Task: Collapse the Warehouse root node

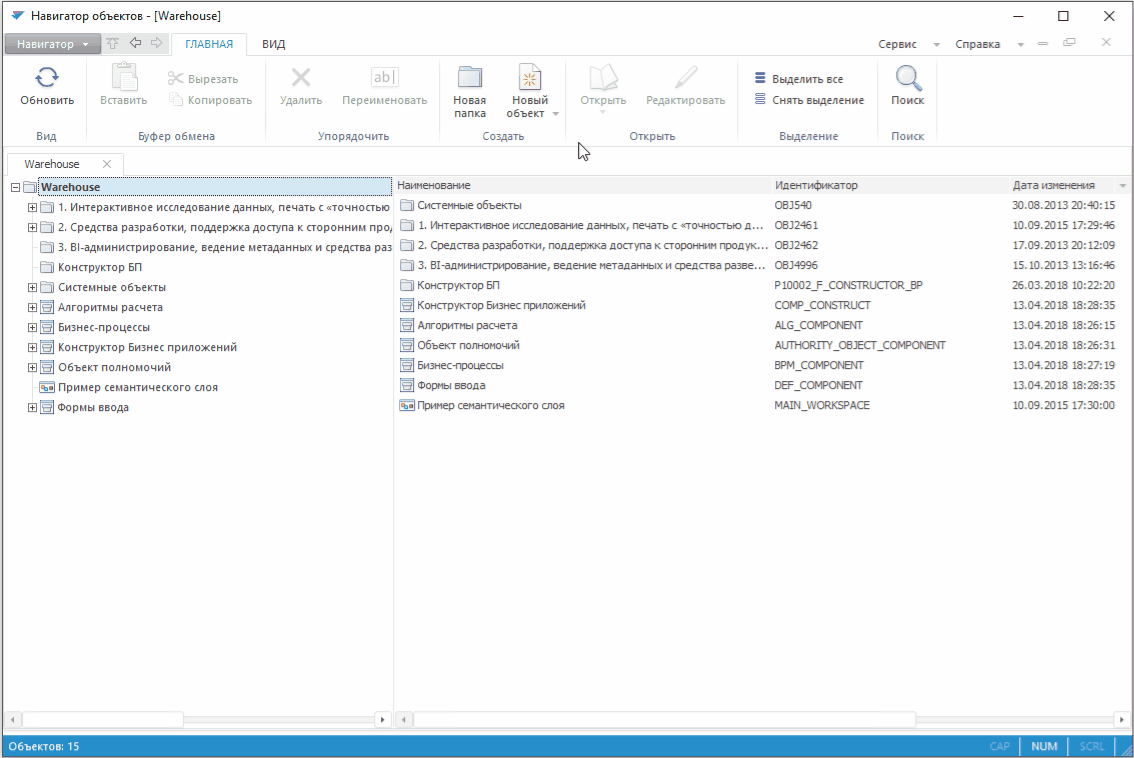Action: [15, 187]
